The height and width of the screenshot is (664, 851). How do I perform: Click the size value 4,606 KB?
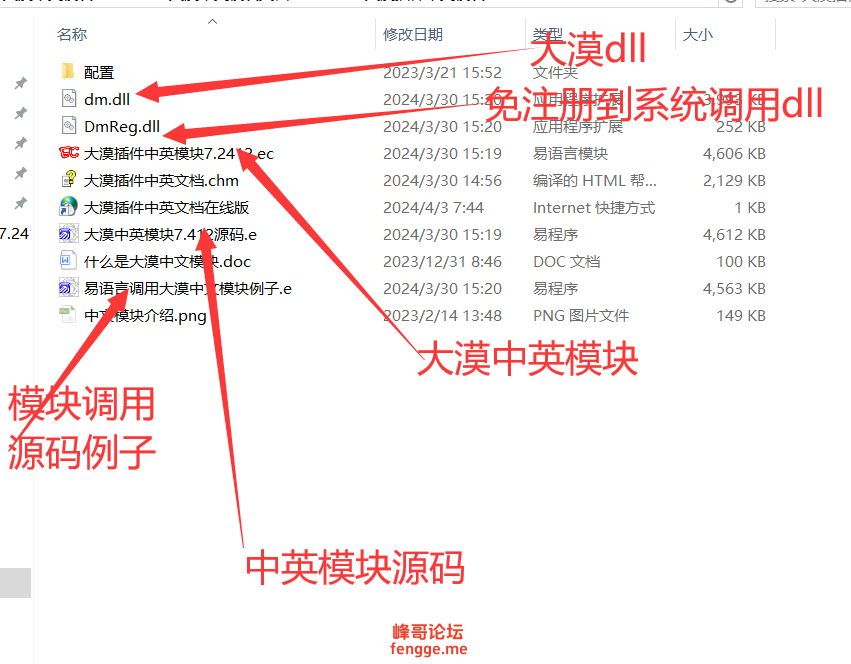(x=734, y=154)
